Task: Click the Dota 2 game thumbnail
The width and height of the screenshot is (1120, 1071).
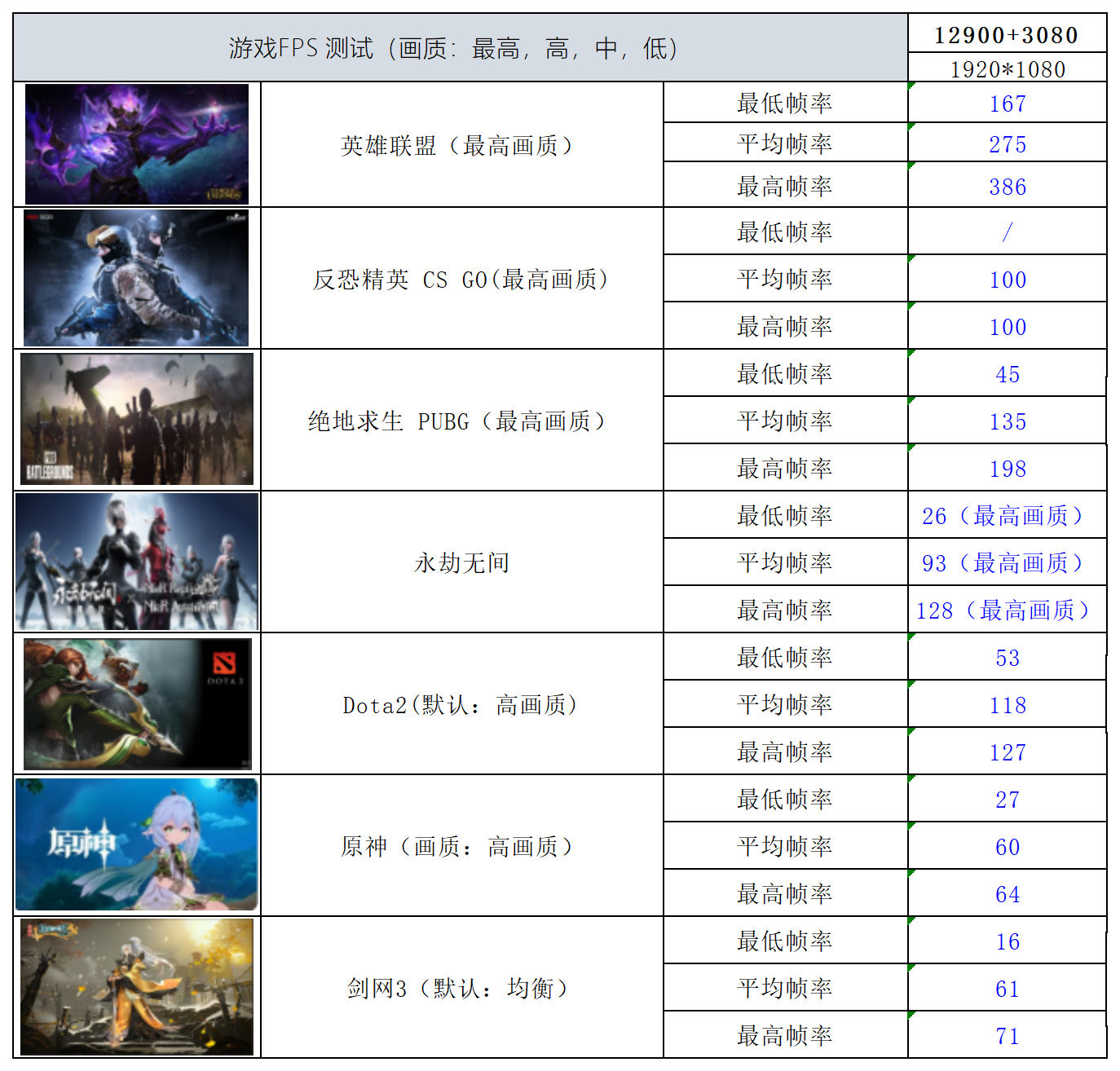Action: point(138,704)
